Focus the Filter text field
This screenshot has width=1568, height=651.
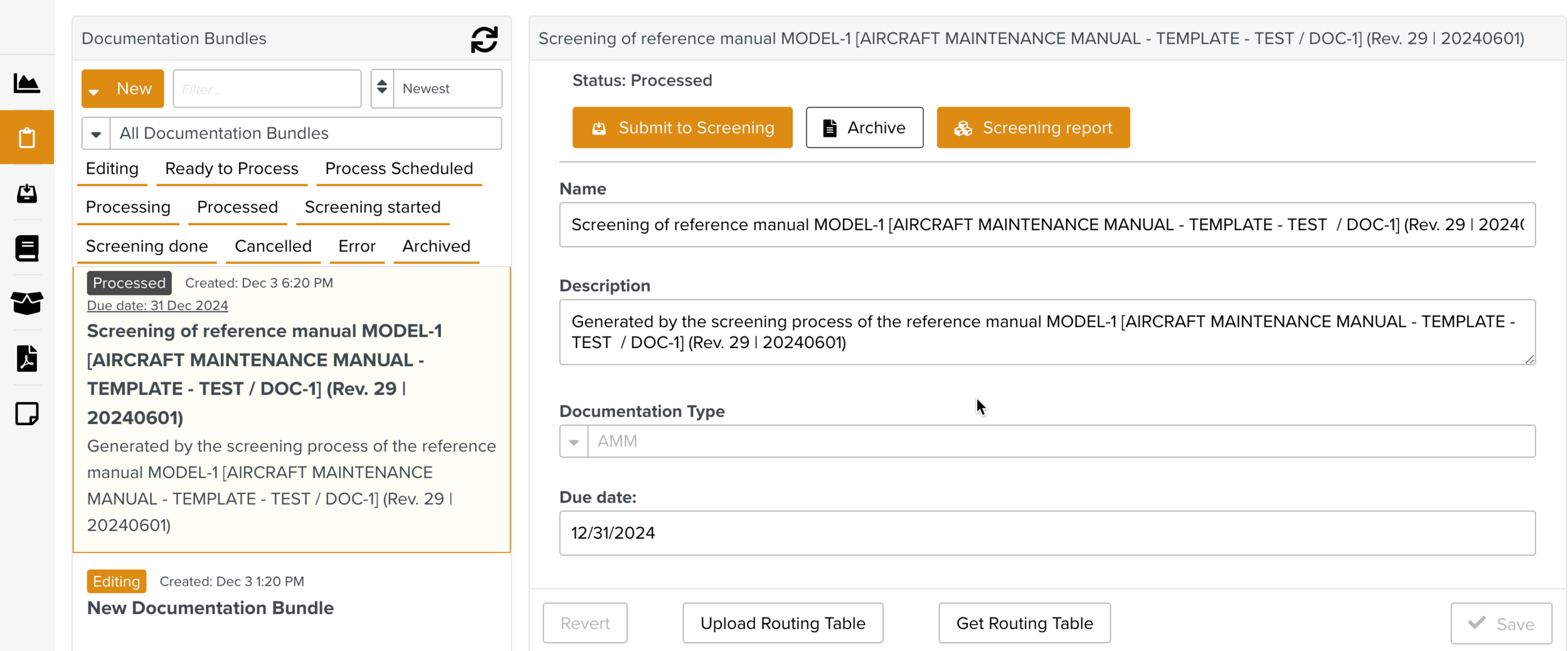(x=267, y=88)
